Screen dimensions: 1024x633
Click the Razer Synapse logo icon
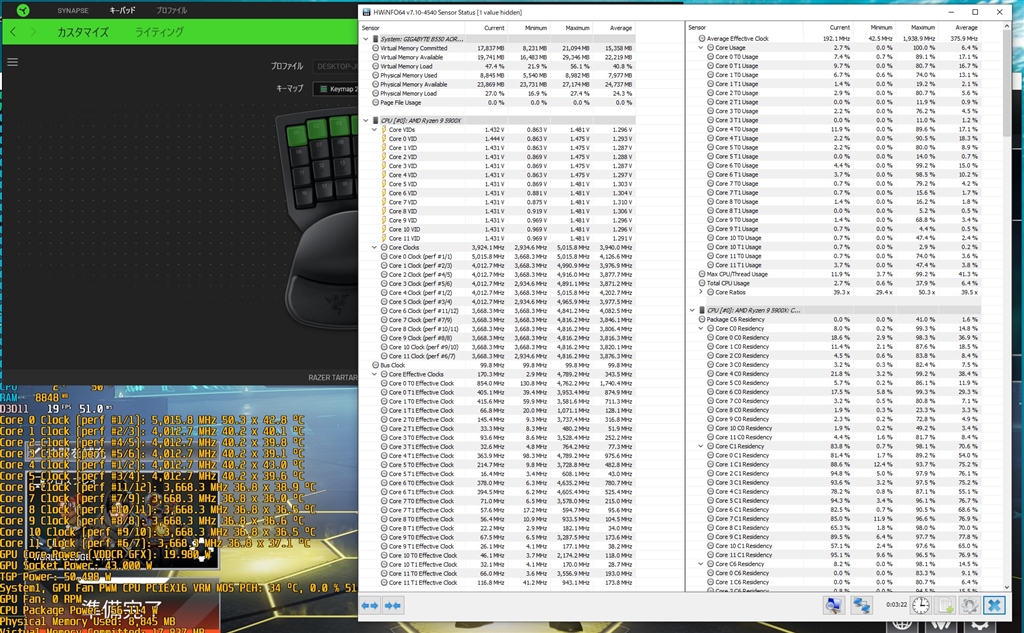(x=22, y=9)
